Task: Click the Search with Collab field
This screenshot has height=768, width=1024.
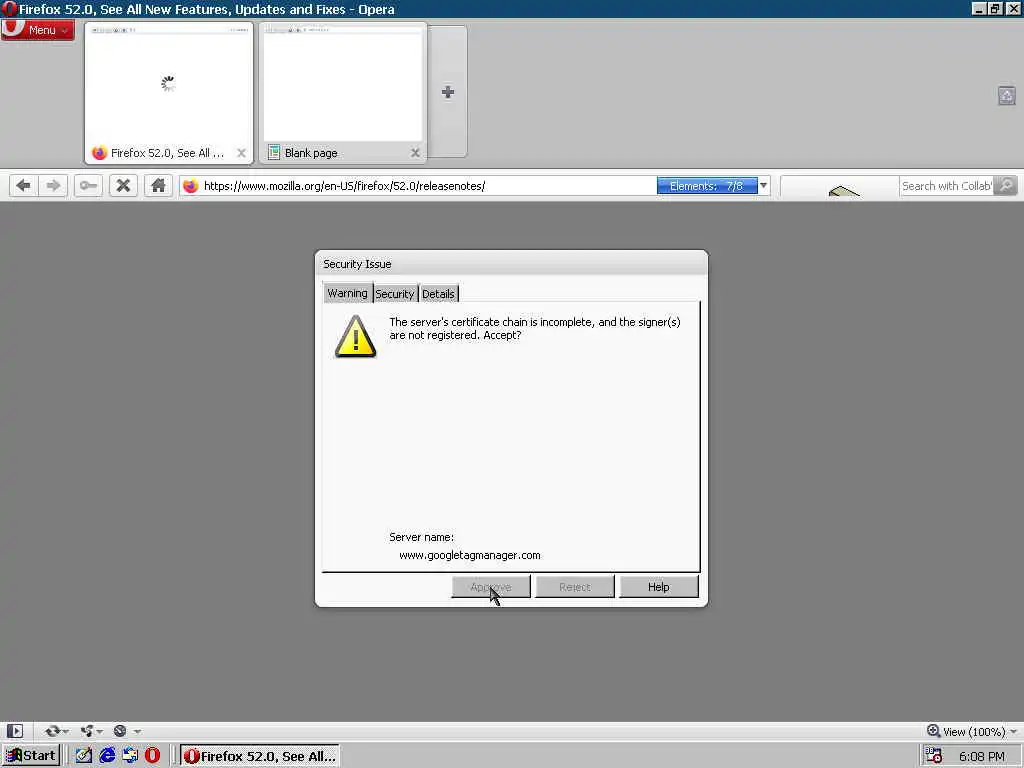Action: coord(946,186)
